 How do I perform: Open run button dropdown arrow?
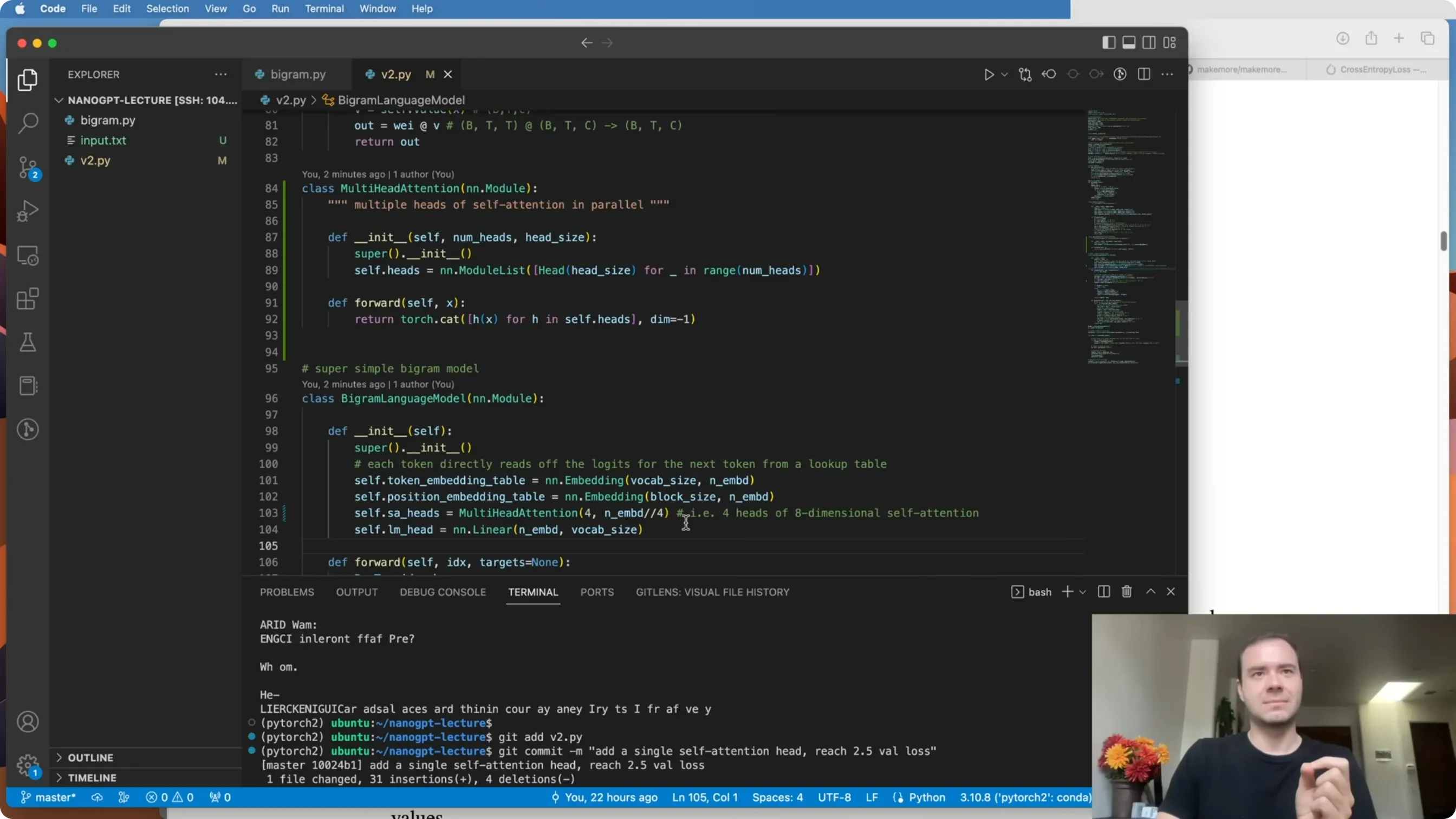pyautogui.click(x=1004, y=75)
